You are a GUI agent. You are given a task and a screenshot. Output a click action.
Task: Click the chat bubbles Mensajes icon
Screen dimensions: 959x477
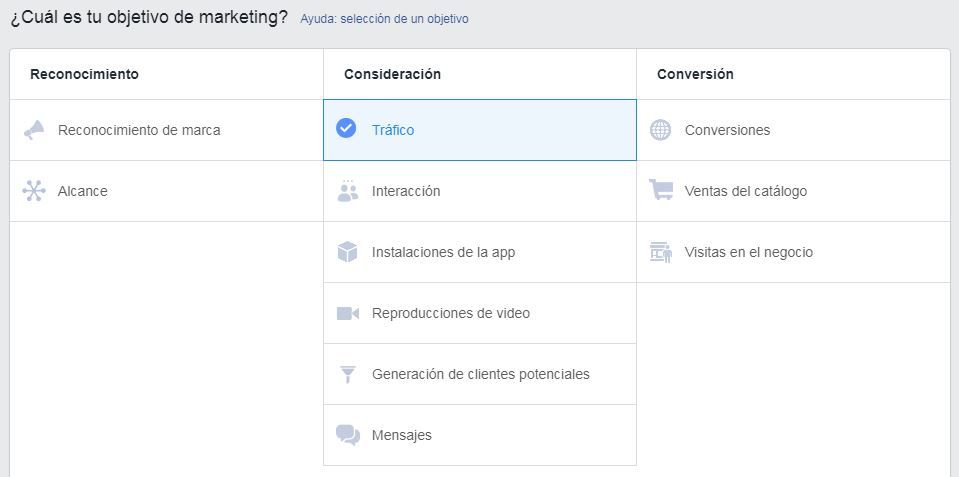click(x=347, y=435)
